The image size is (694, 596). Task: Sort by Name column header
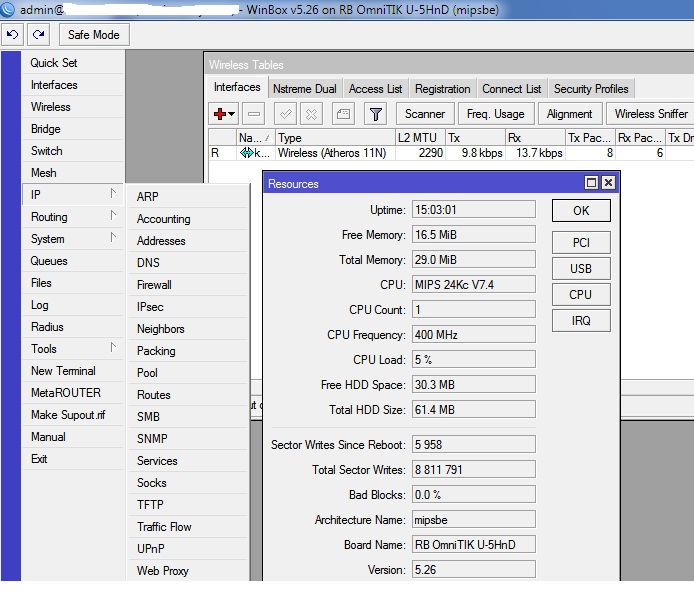255,138
